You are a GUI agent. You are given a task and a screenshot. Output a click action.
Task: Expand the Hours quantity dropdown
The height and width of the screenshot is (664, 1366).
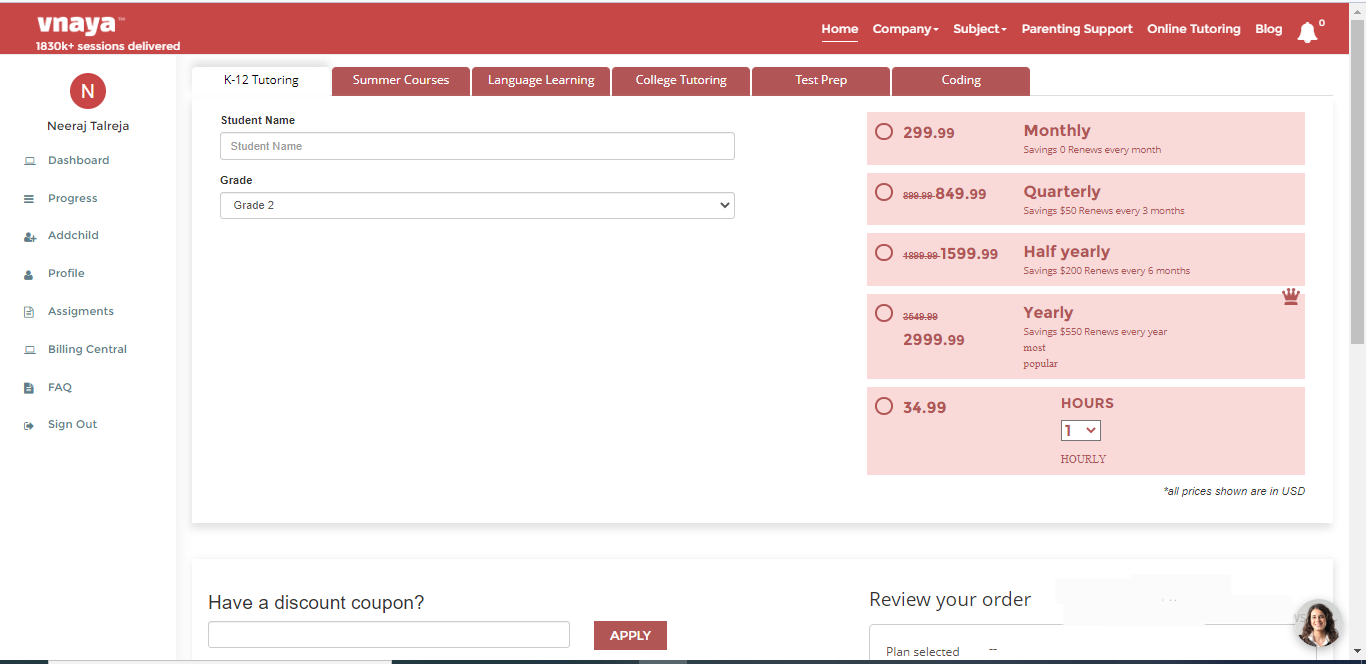click(x=1080, y=431)
